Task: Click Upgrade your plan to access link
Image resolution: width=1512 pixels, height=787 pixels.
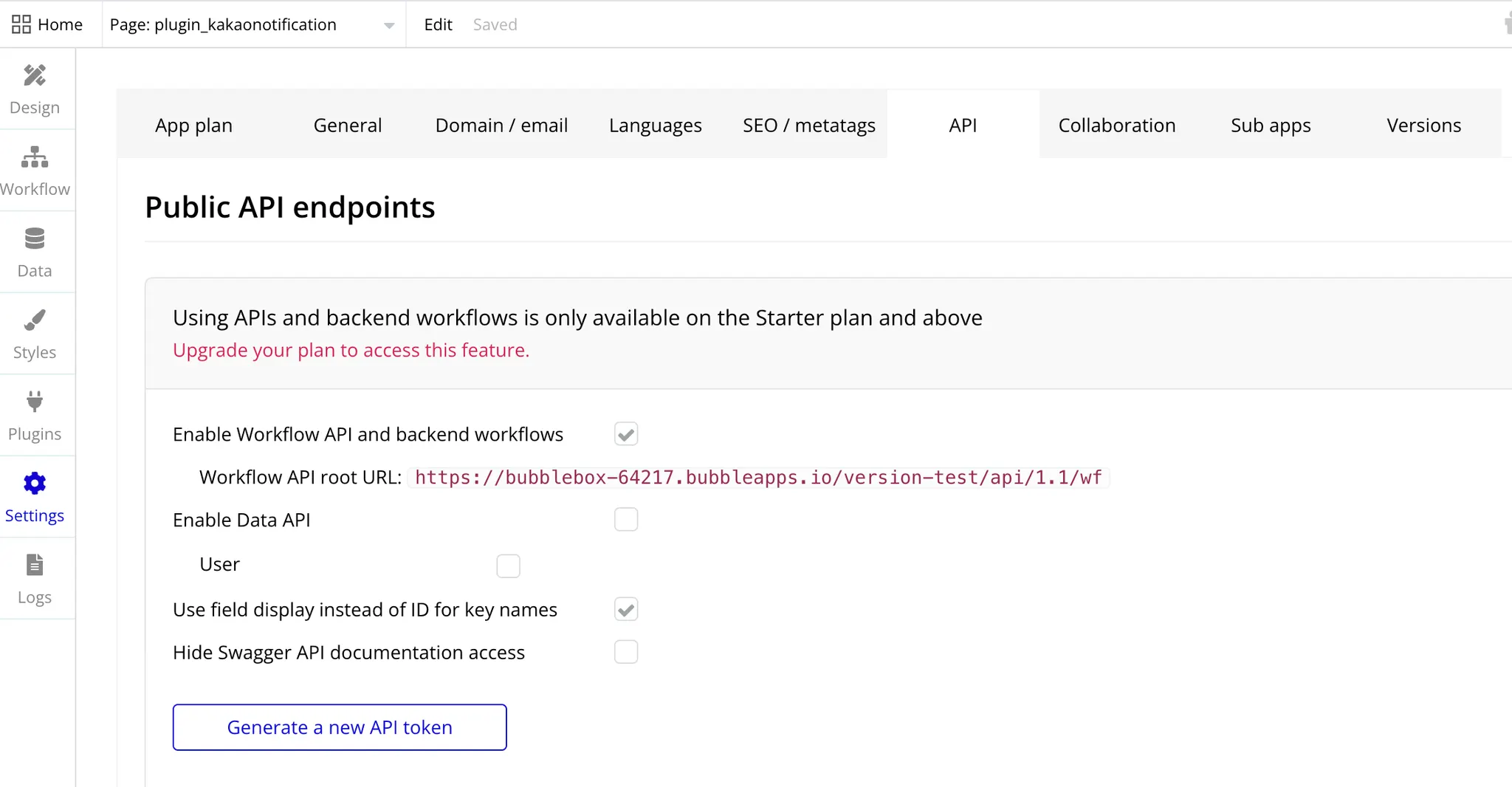Action: coord(351,350)
